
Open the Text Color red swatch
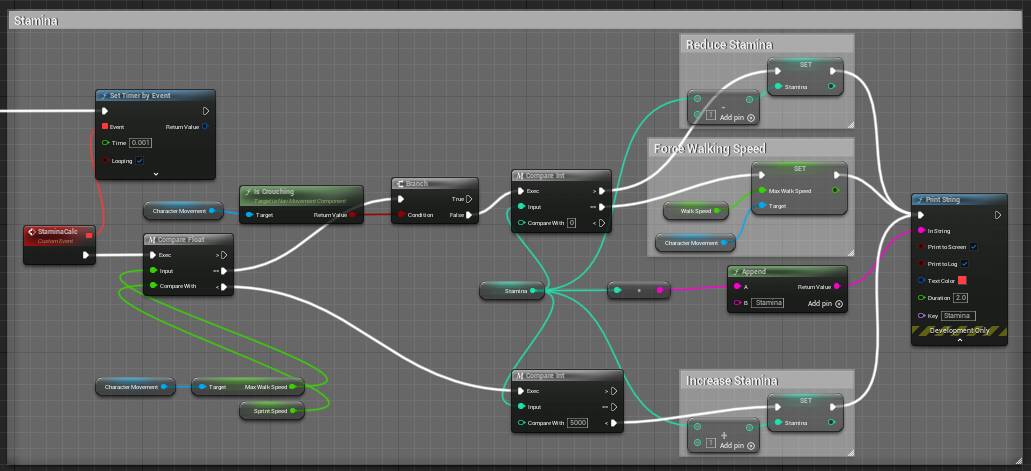coord(962,280)
